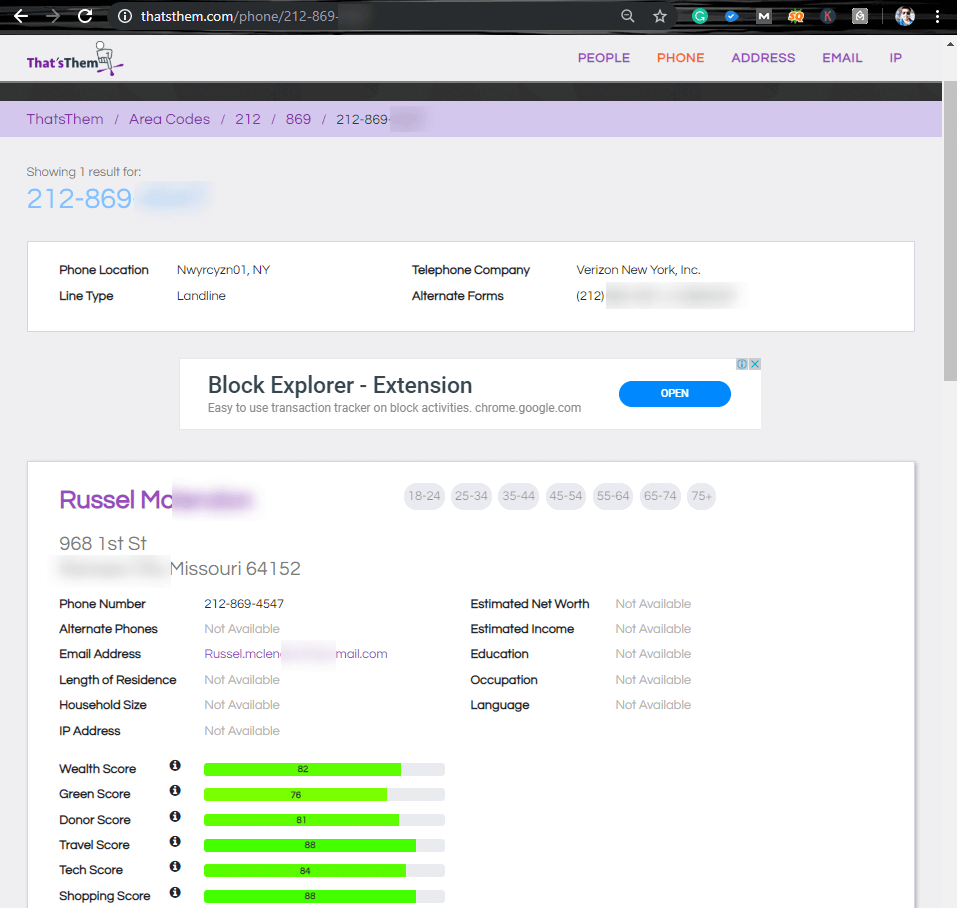
Task: Select the 35-44 age range pill
Action: (x=518, y=496)
